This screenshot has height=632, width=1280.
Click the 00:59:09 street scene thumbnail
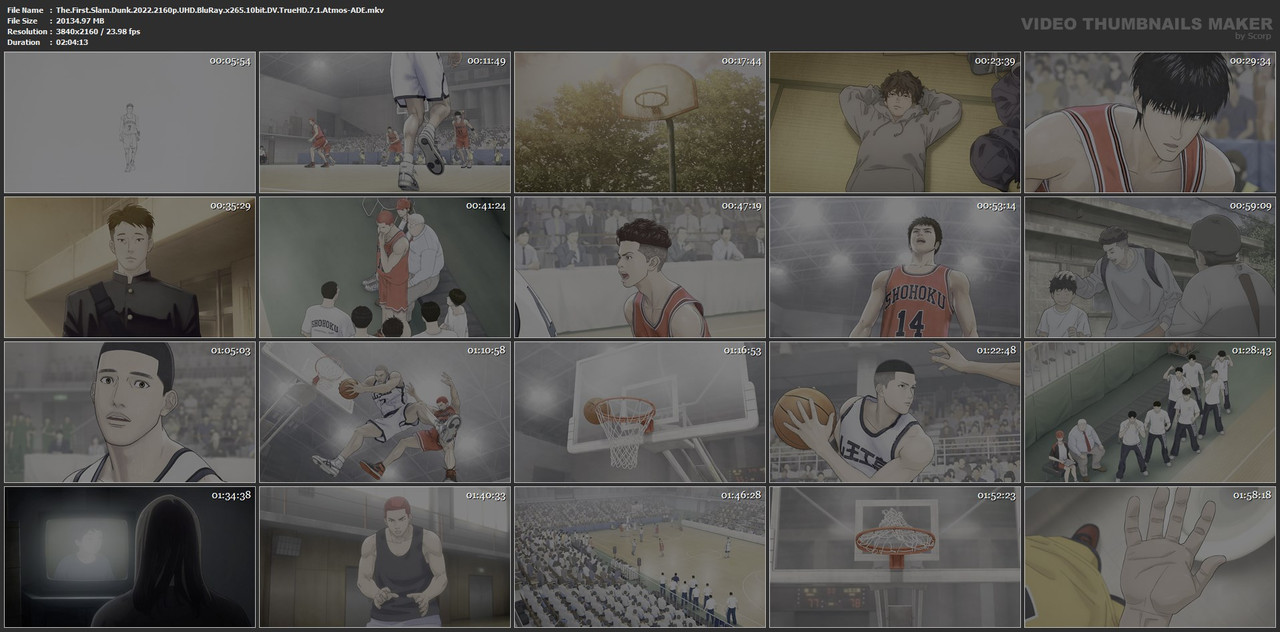point(1150,267)
